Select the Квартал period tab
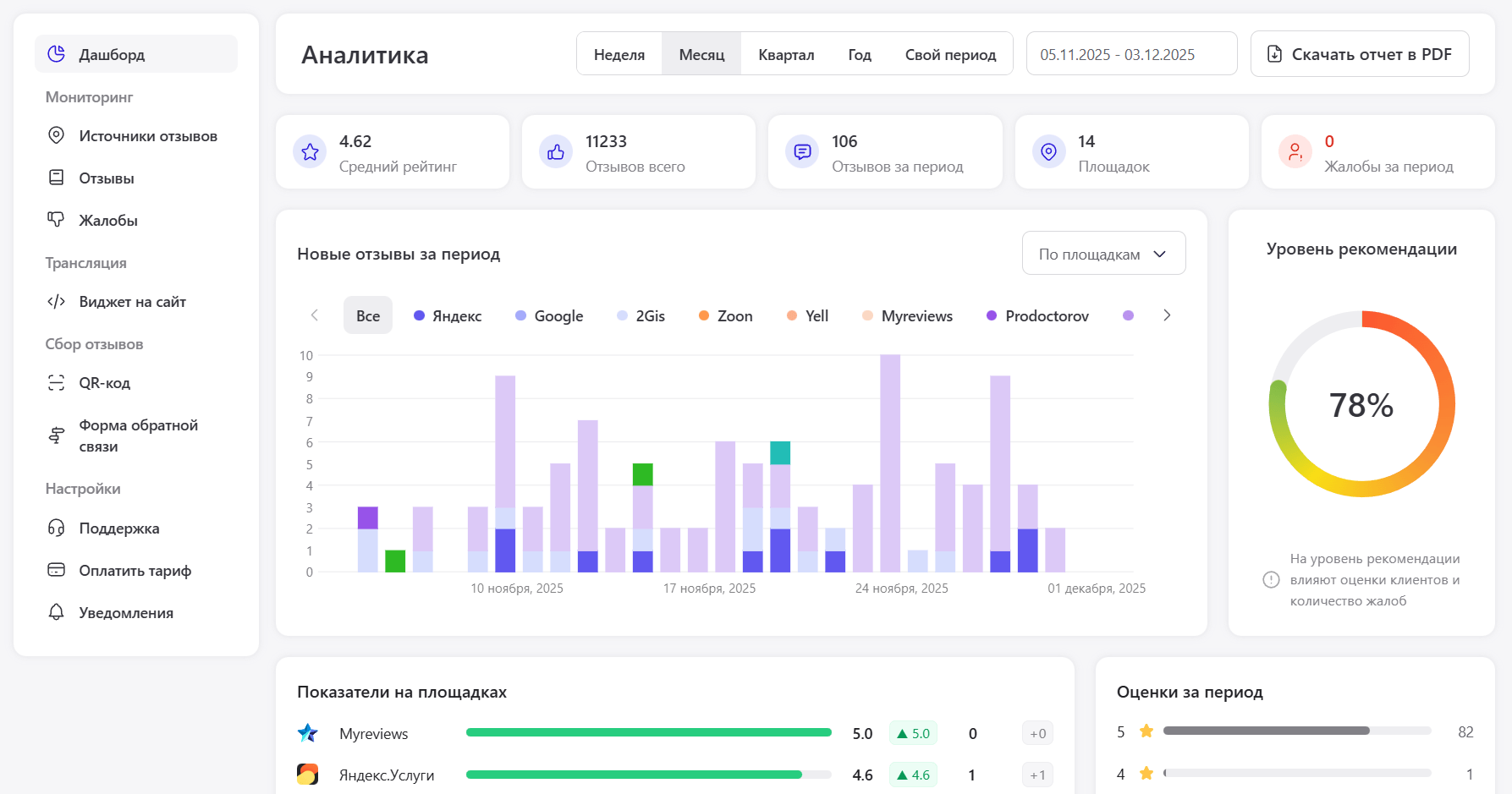This screenshot has height=794, width=1512. coord(786,54)
